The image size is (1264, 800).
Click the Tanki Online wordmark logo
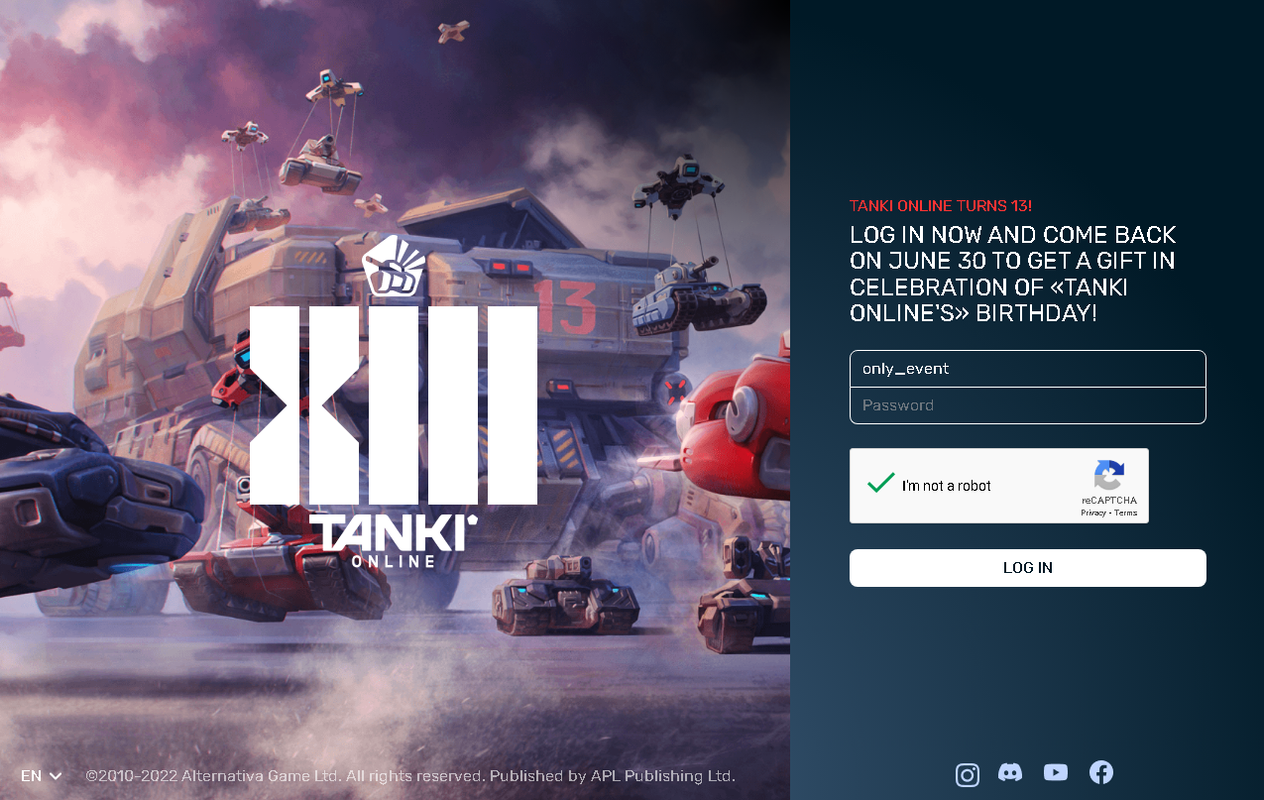point(393,541)
